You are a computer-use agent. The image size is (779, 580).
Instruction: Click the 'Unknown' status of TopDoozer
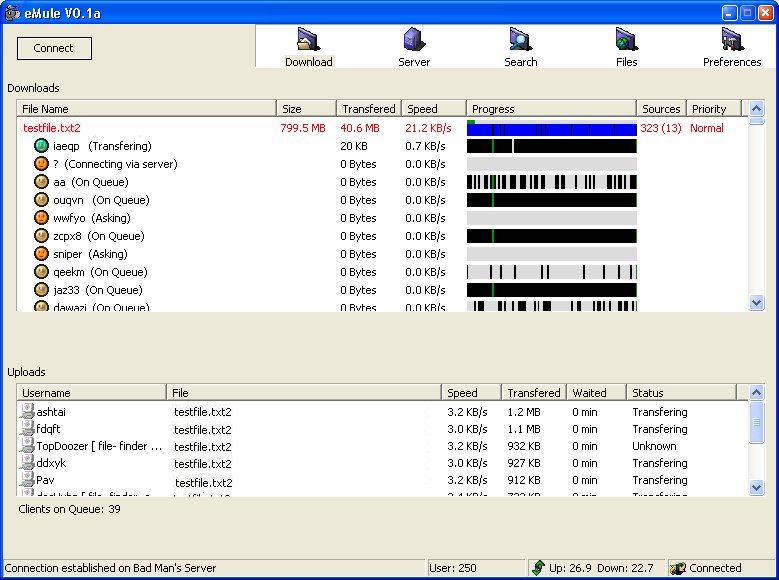coord(654,446)
